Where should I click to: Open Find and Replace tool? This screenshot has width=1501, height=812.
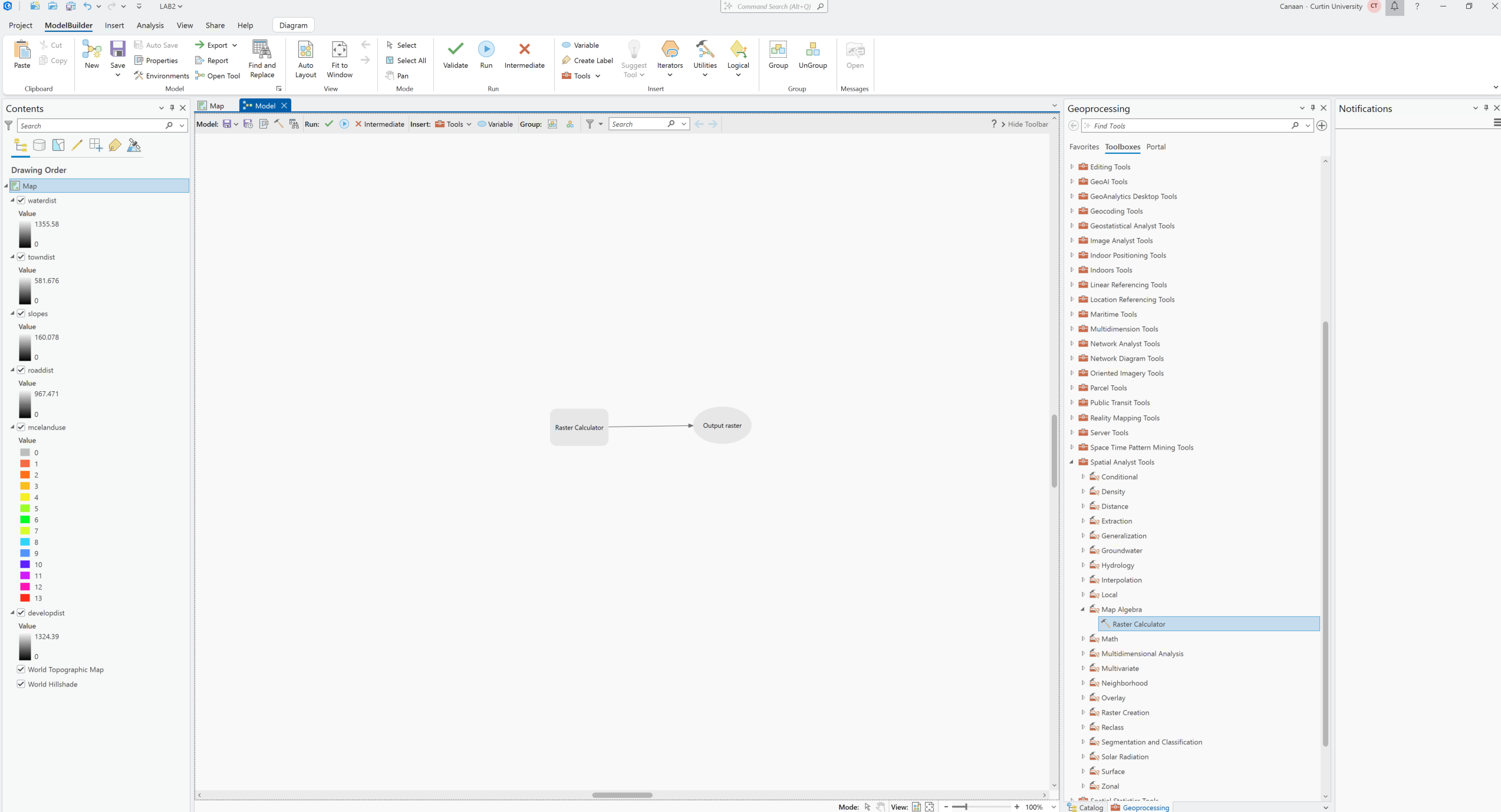click(x=262, y=59)
